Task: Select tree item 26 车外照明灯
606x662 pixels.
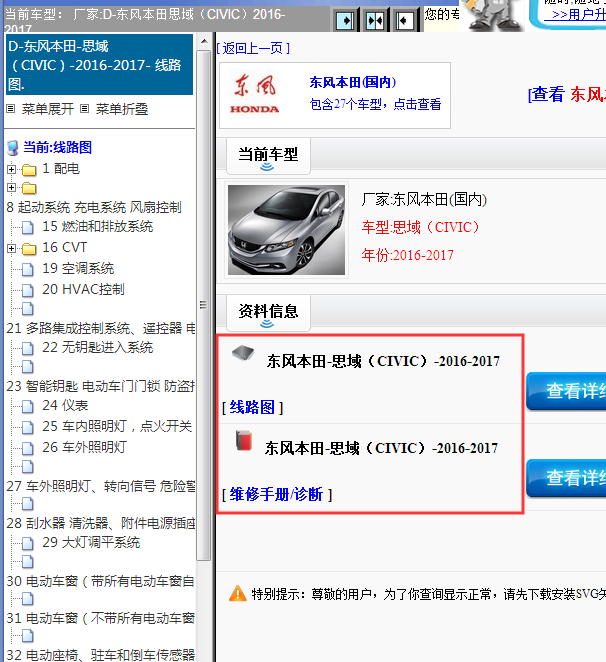Action: coord(84,448)
